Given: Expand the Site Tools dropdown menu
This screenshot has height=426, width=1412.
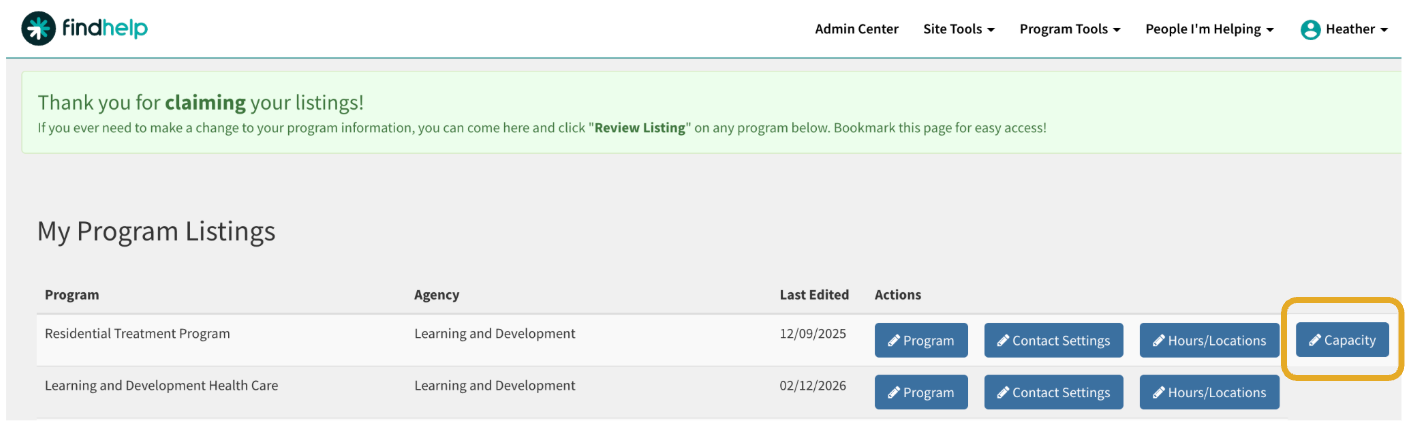Looking at the screenshot, I should (958, 29).
